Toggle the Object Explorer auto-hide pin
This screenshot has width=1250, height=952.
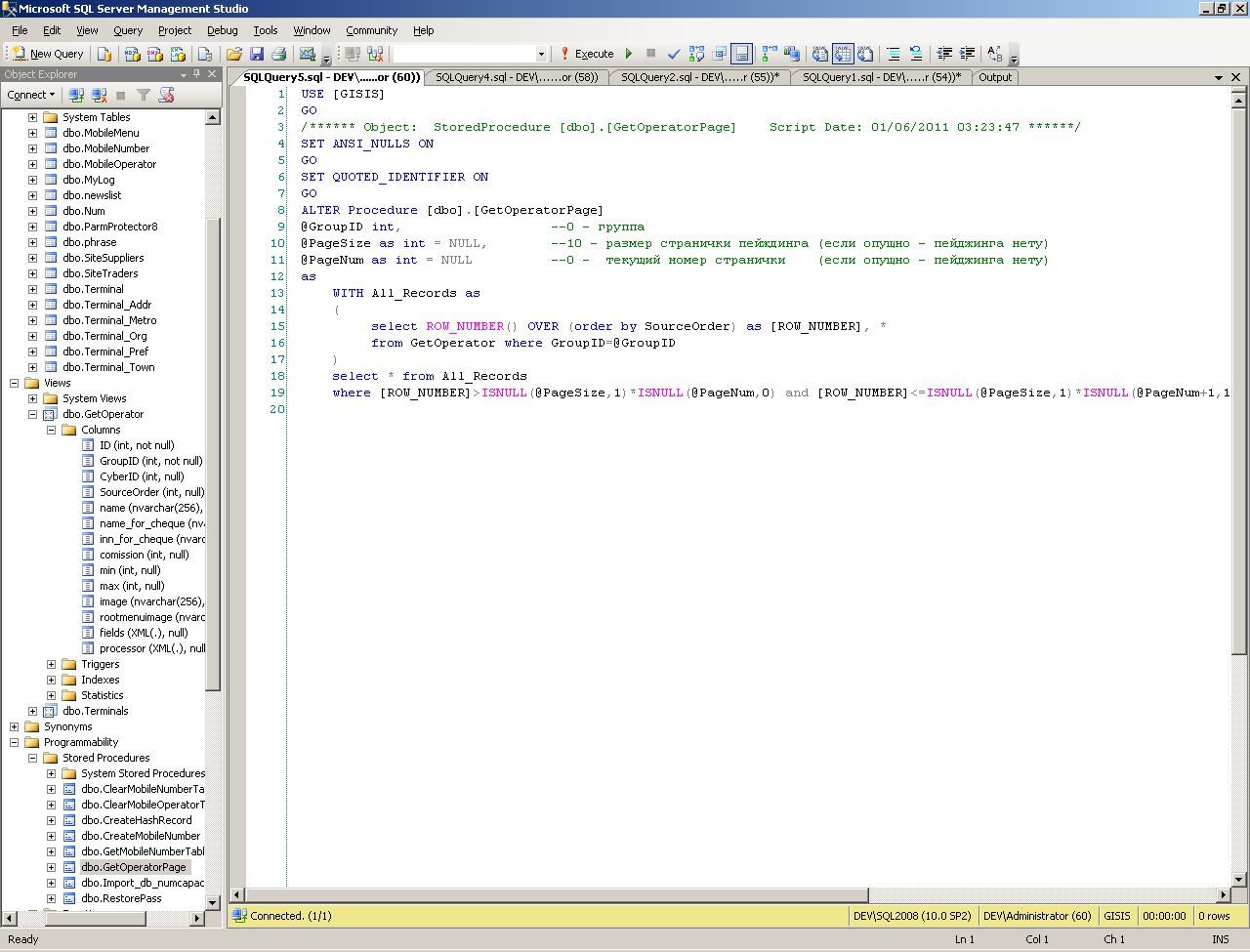[x=198, y=74]
